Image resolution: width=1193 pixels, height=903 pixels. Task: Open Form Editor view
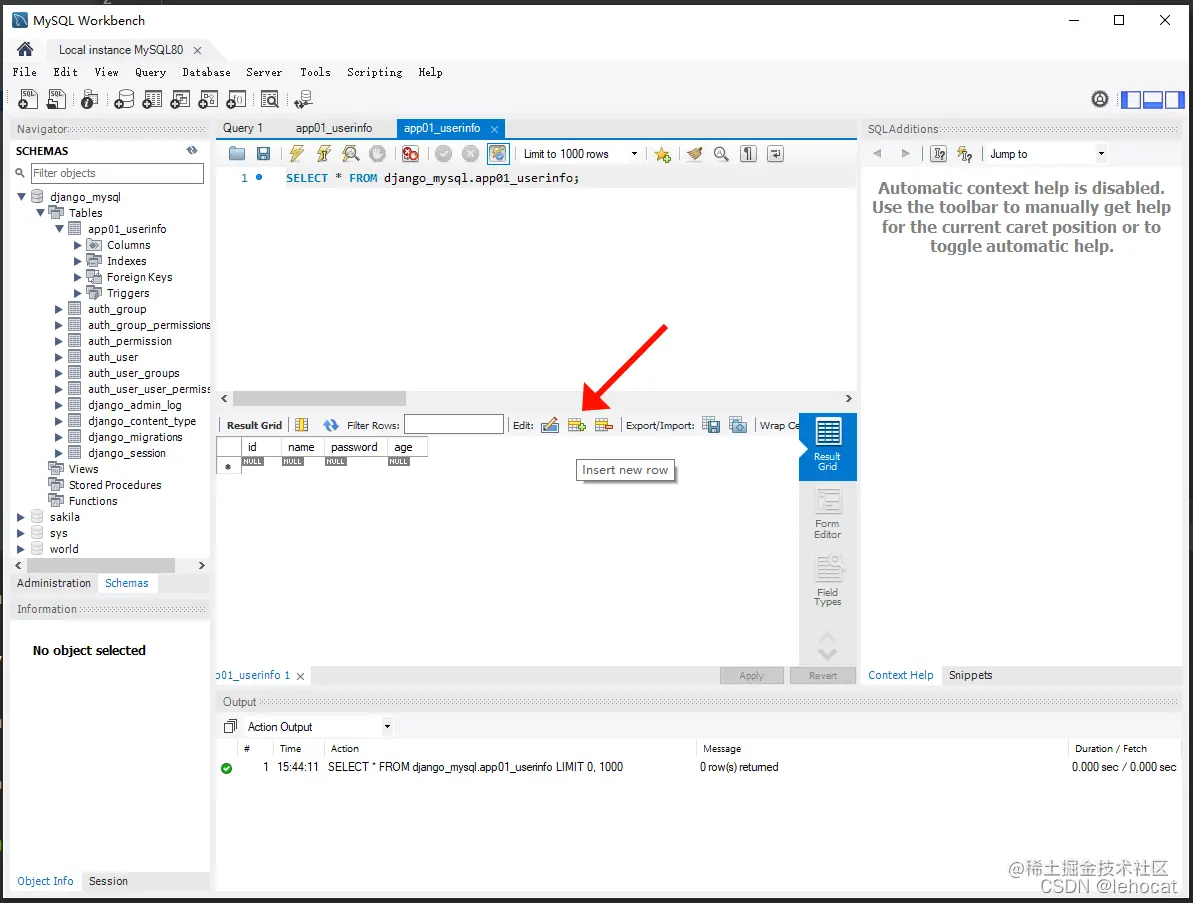pos(828,514)
